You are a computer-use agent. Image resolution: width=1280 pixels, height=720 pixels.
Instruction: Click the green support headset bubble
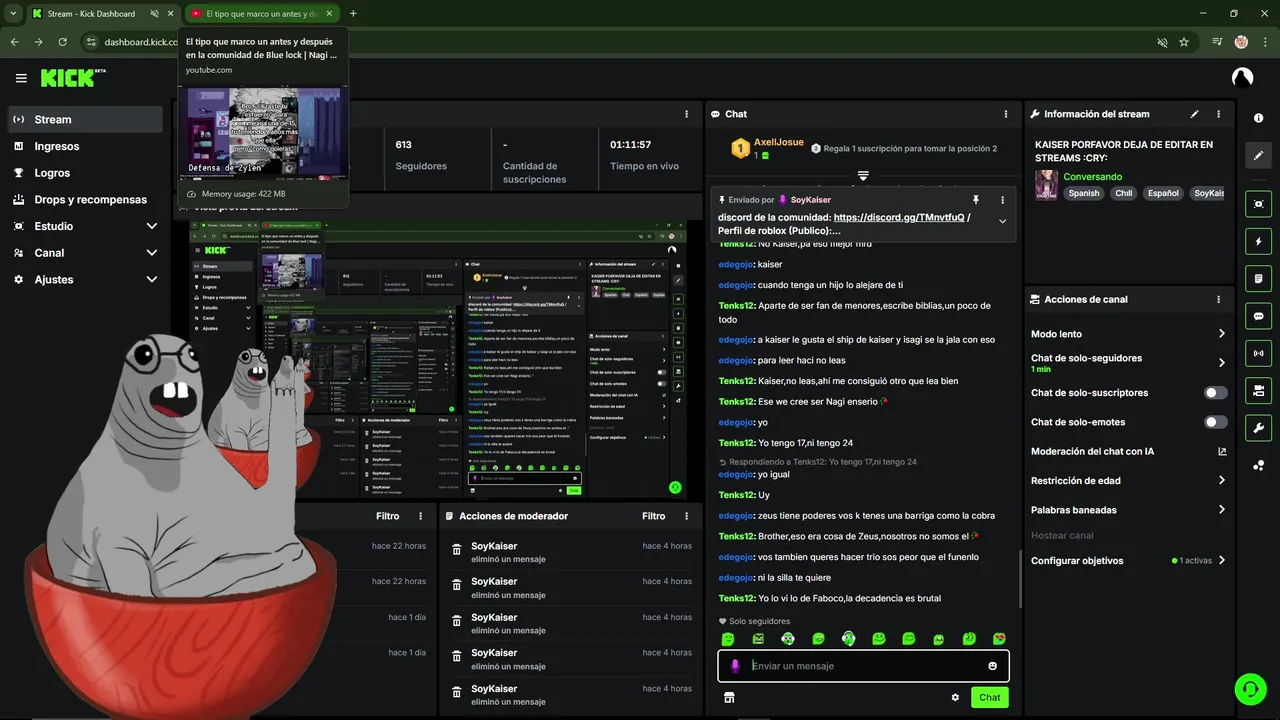point(1249,689)
